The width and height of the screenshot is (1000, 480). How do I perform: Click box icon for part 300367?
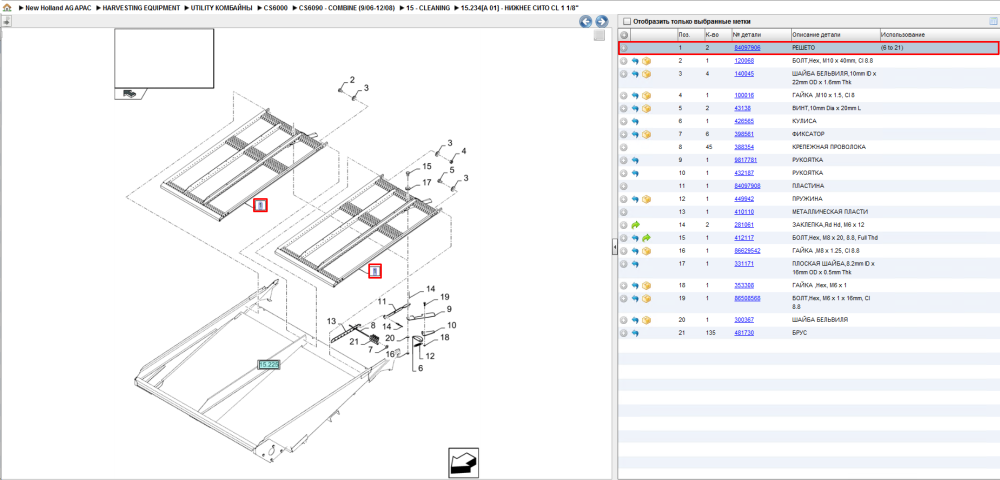click(646, 320)
